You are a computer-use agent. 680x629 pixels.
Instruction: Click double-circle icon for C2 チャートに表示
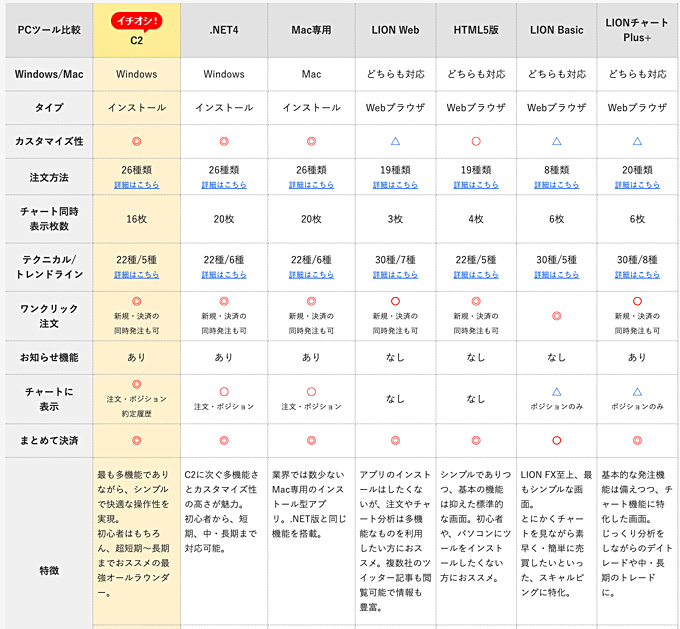pyautogui.click(x=137, y=384)
